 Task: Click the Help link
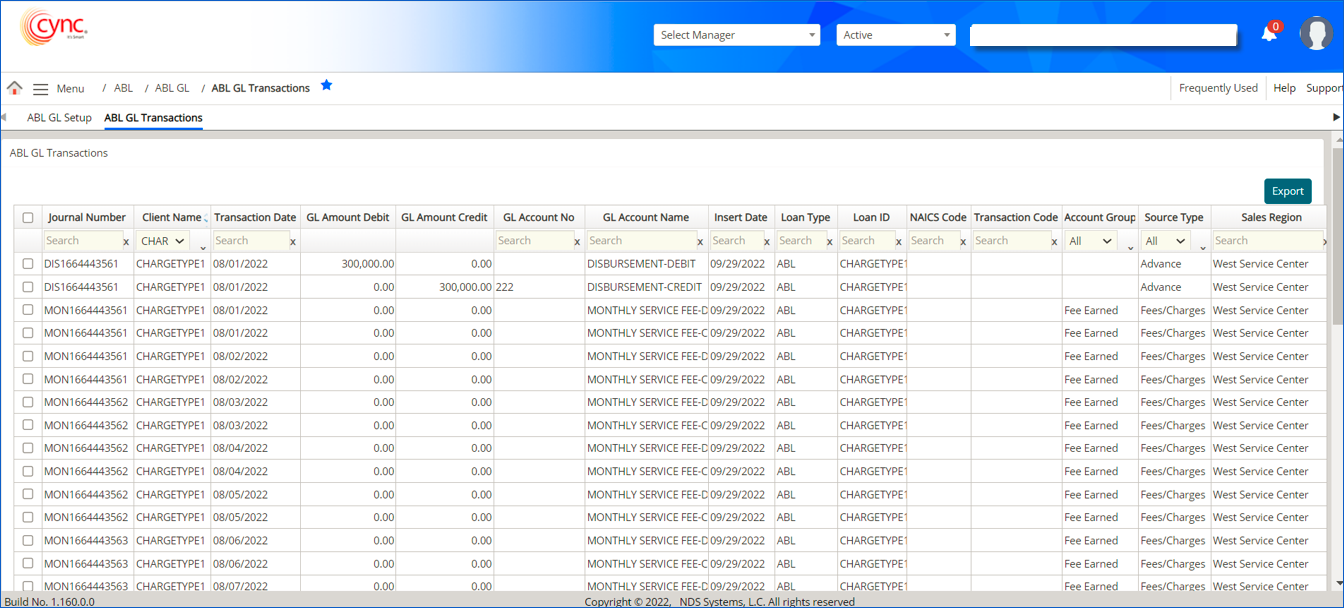[1284, 88]
